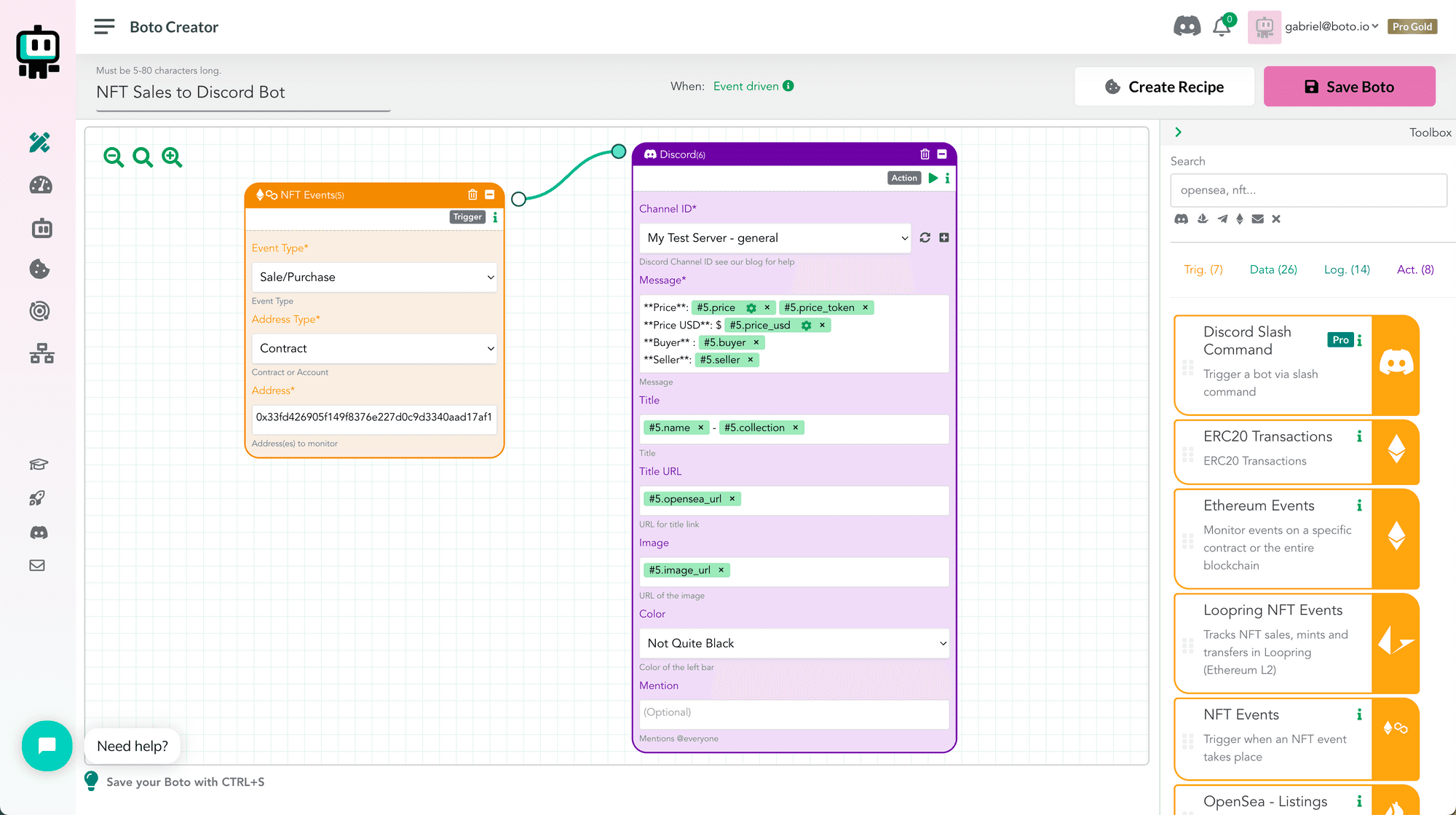Viewport: 1456px width, 815px height.
Task: Open the notifications bell
Action: pos(1222,27)
